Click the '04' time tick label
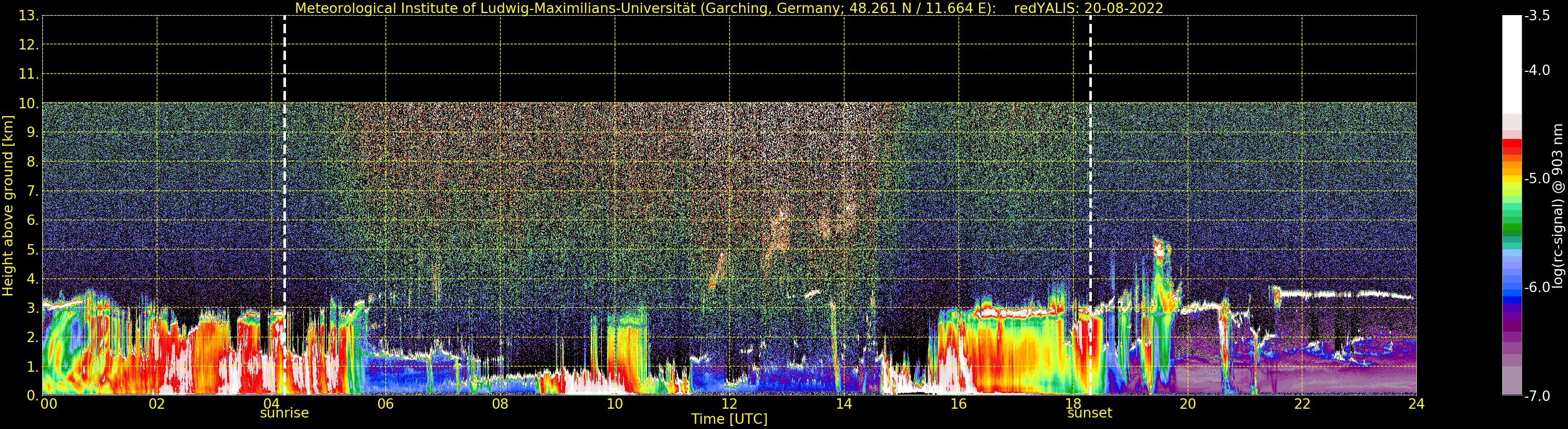The width and height of the screenshot is (1568, 429). [271, 404]
